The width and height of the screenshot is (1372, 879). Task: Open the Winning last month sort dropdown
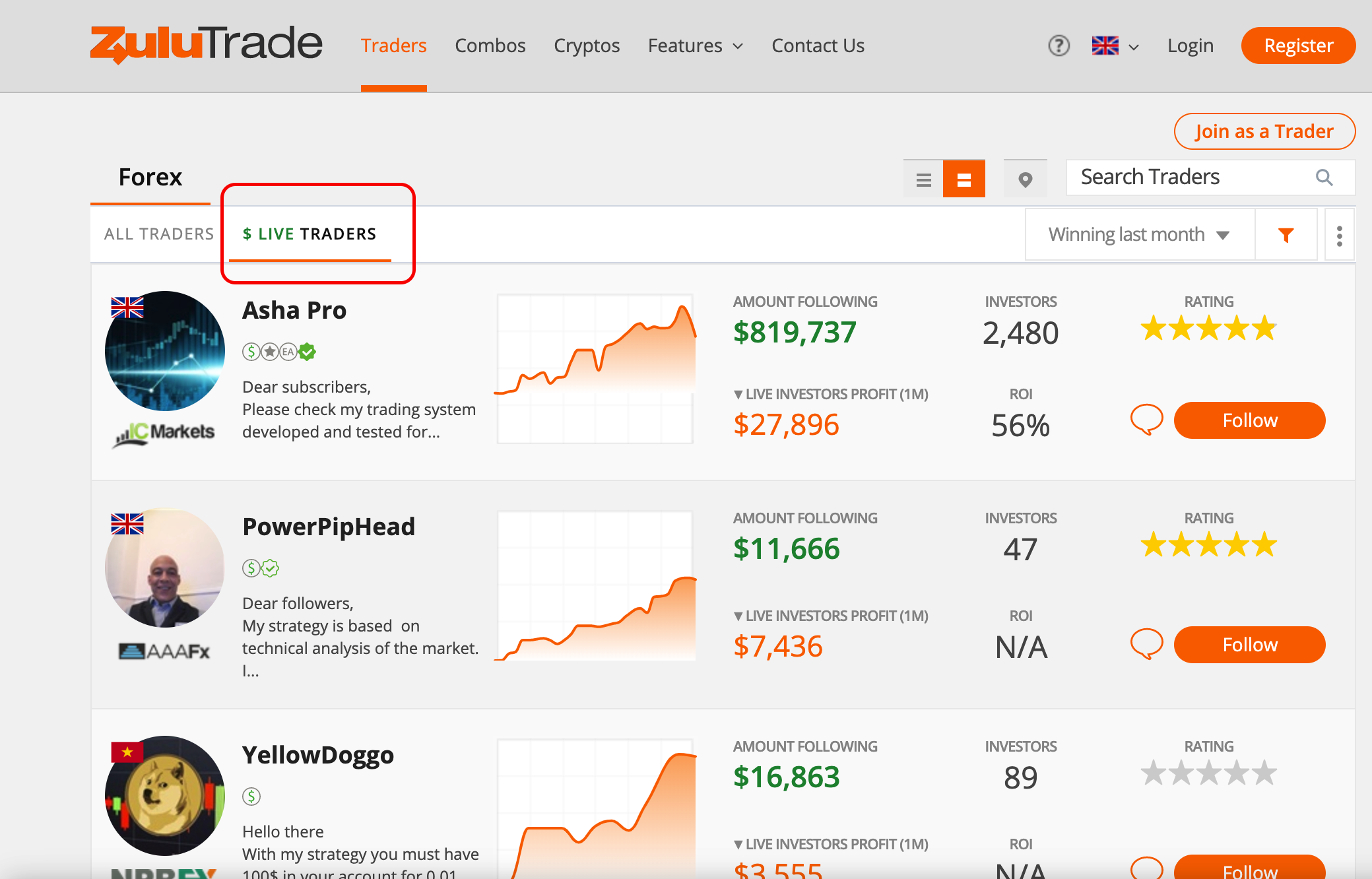[1140, 235]
